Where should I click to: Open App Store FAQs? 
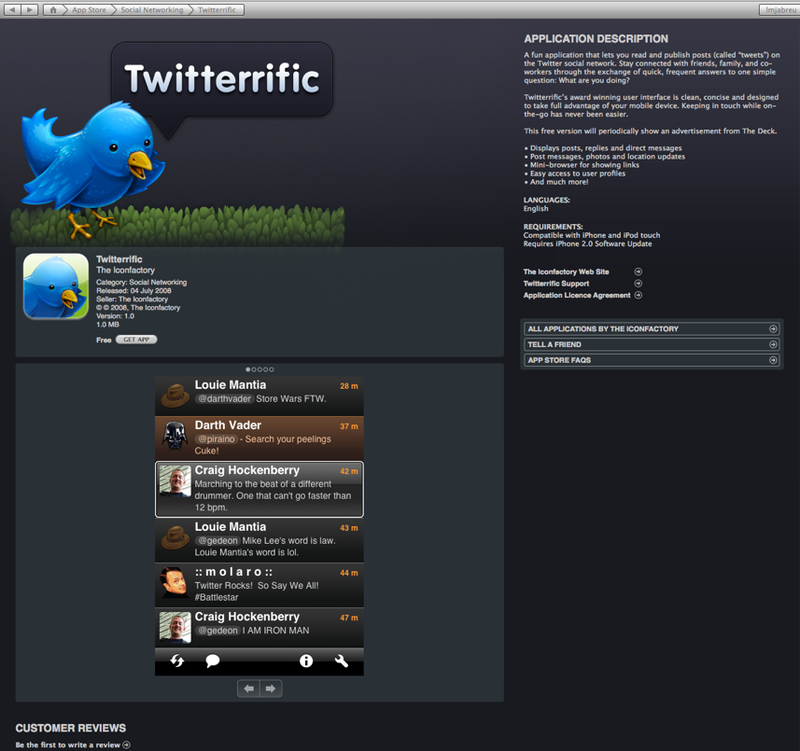point(652,360)
